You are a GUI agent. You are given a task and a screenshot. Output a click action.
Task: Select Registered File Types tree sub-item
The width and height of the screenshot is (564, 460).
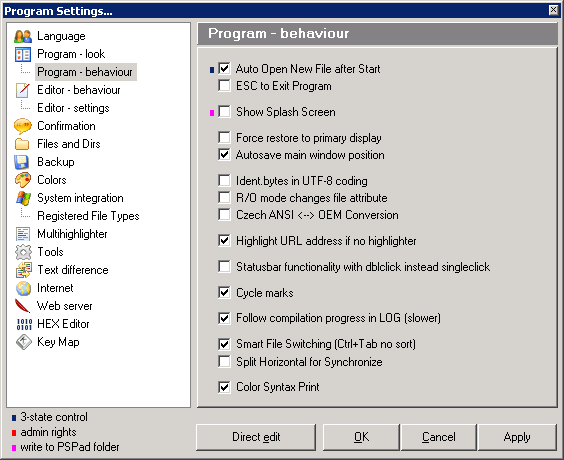(88, 216)
